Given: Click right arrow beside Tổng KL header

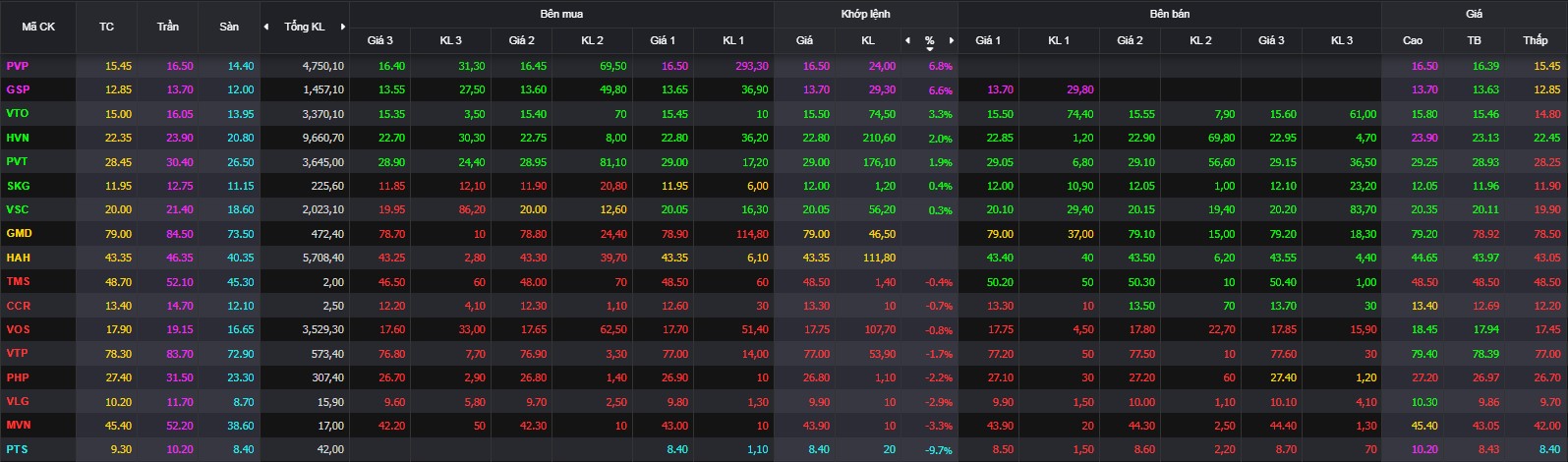Looking at the screenshot, I should pos(343,27).
